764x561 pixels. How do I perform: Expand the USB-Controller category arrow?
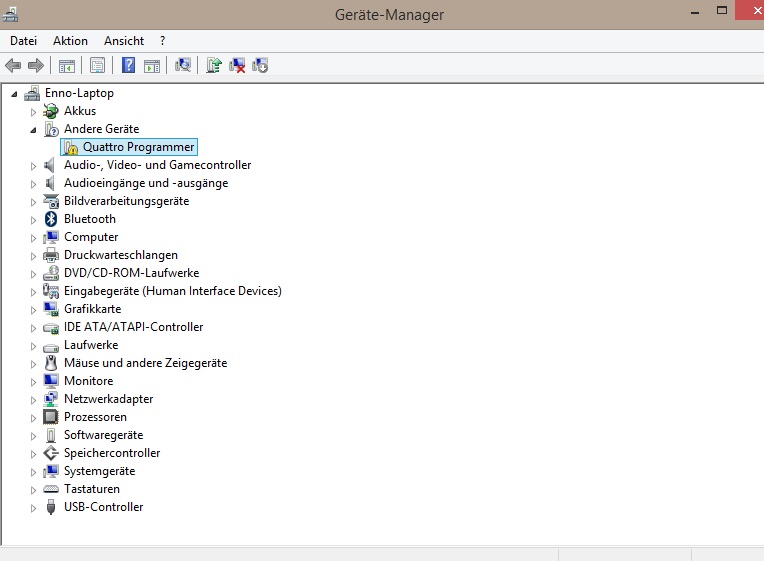coord(33,507)
